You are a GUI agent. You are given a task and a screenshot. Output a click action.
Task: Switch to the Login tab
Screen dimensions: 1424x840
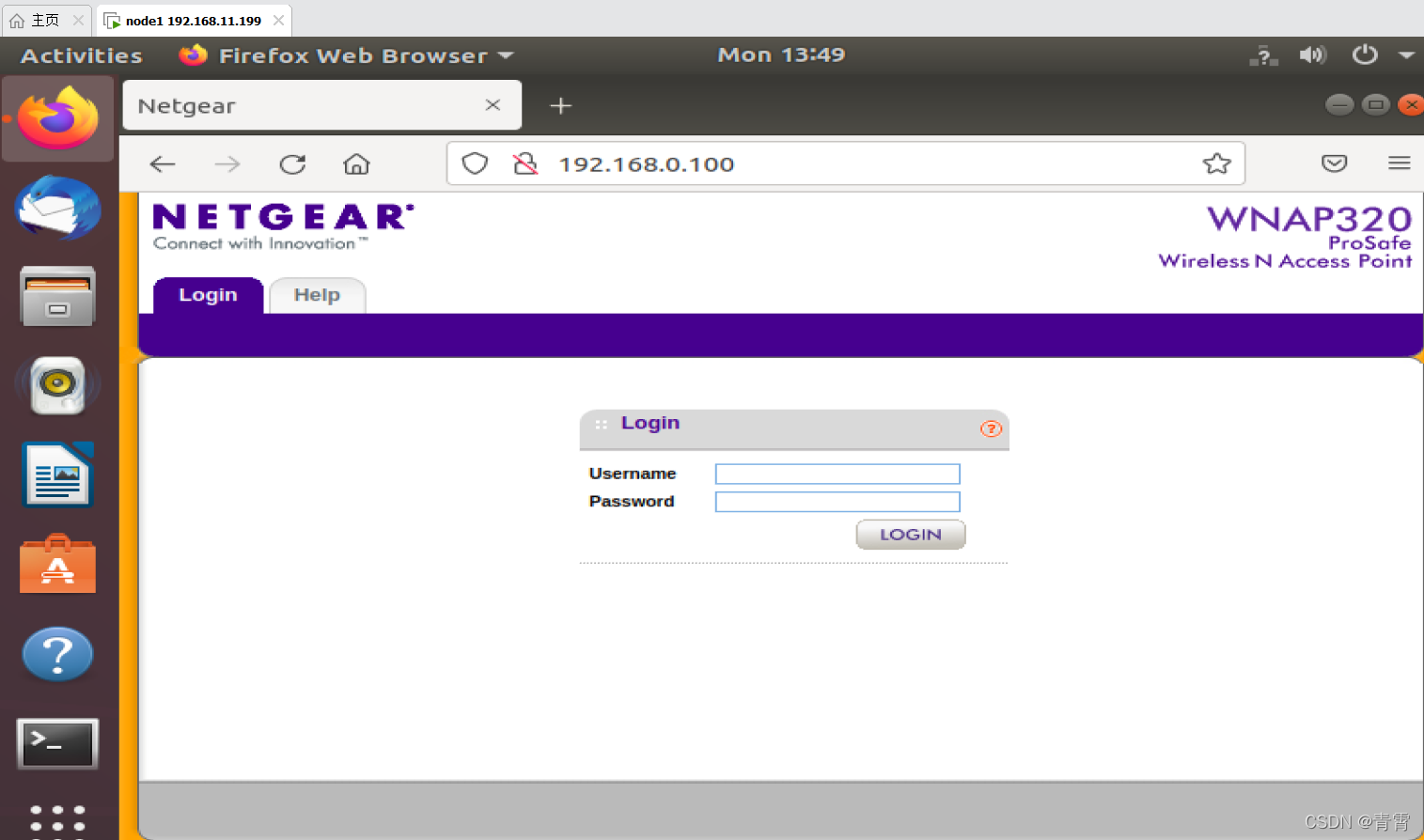point(209,295)
